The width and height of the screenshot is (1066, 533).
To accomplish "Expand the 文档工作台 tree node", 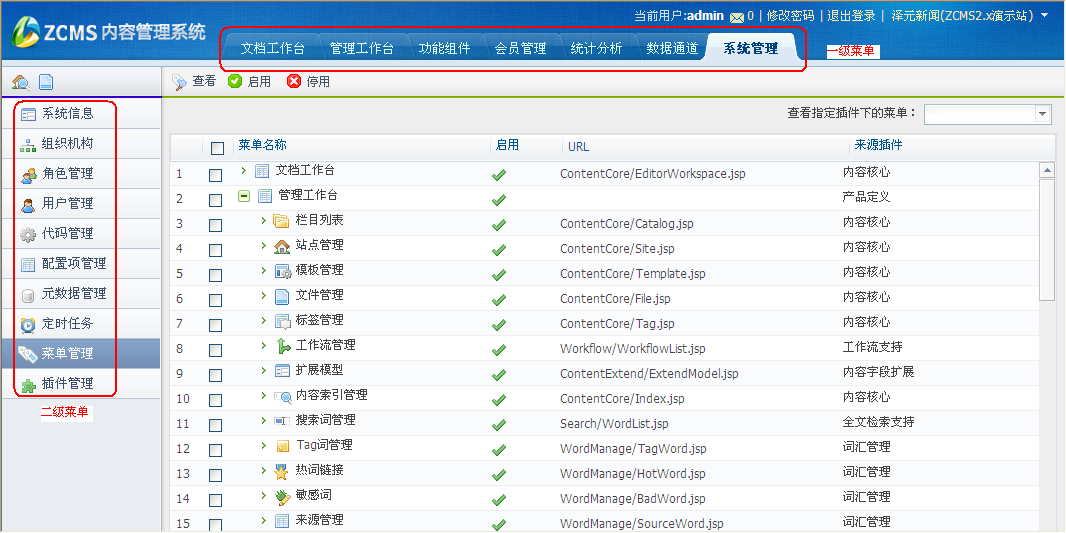I will 244,171.
